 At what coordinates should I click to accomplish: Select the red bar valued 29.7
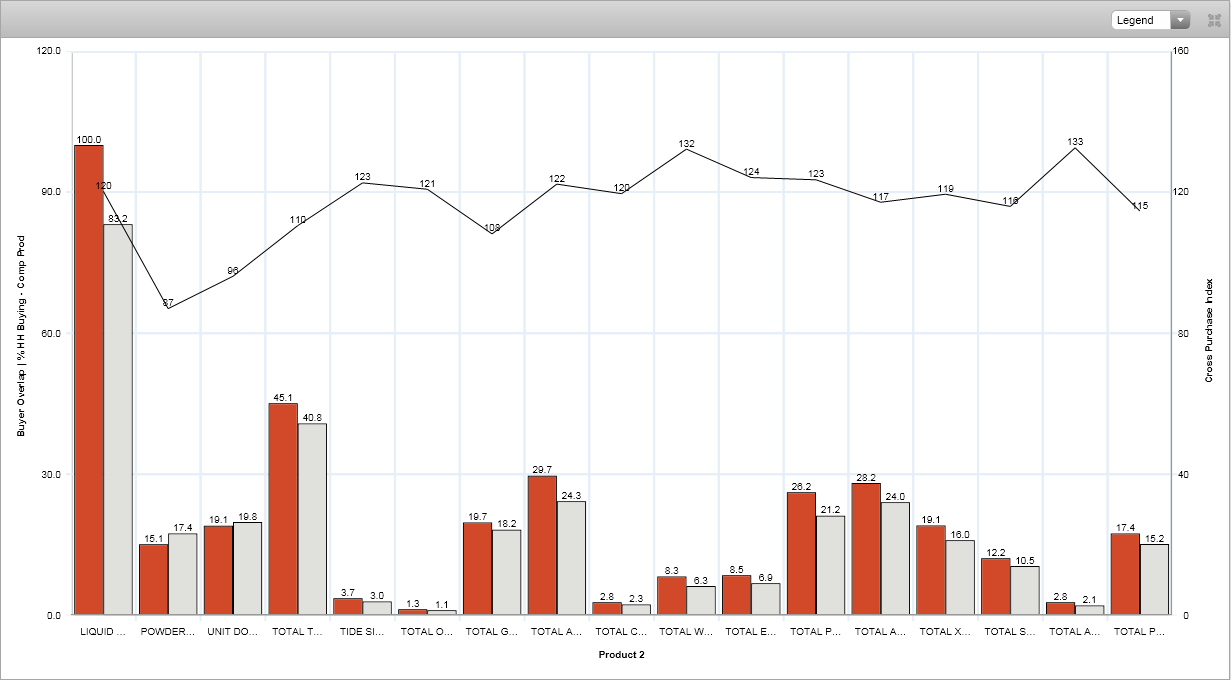(x=542, y=545)
